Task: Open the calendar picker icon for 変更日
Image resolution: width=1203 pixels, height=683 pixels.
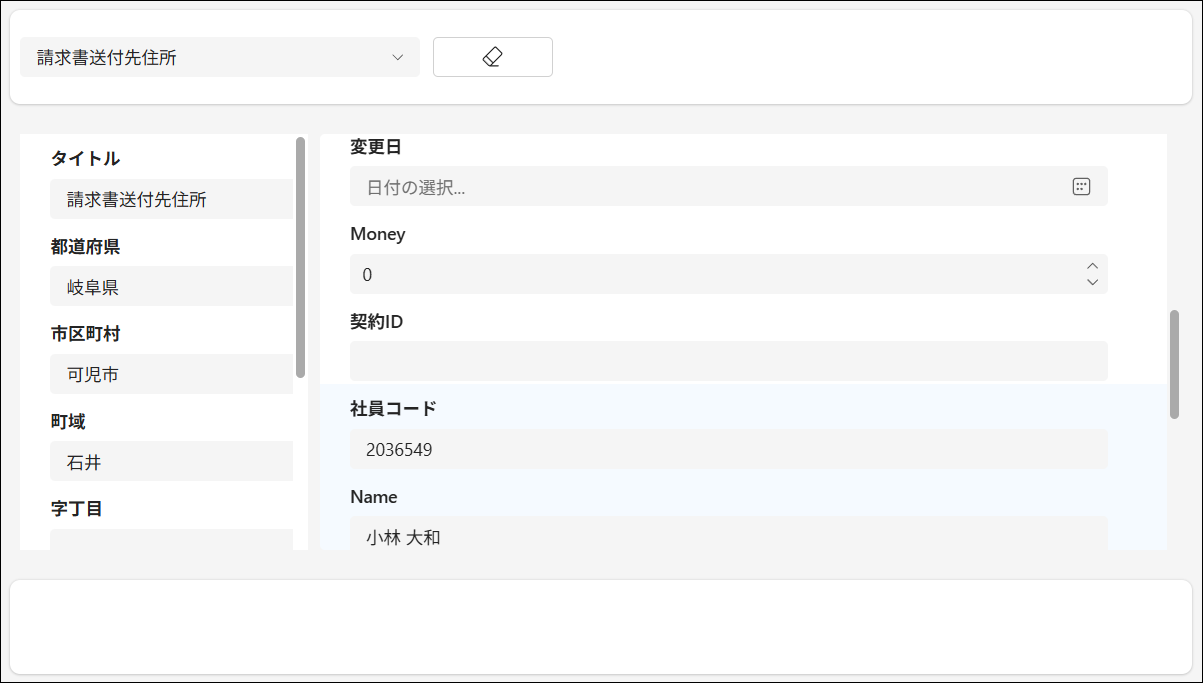Action: (1081, 187)
